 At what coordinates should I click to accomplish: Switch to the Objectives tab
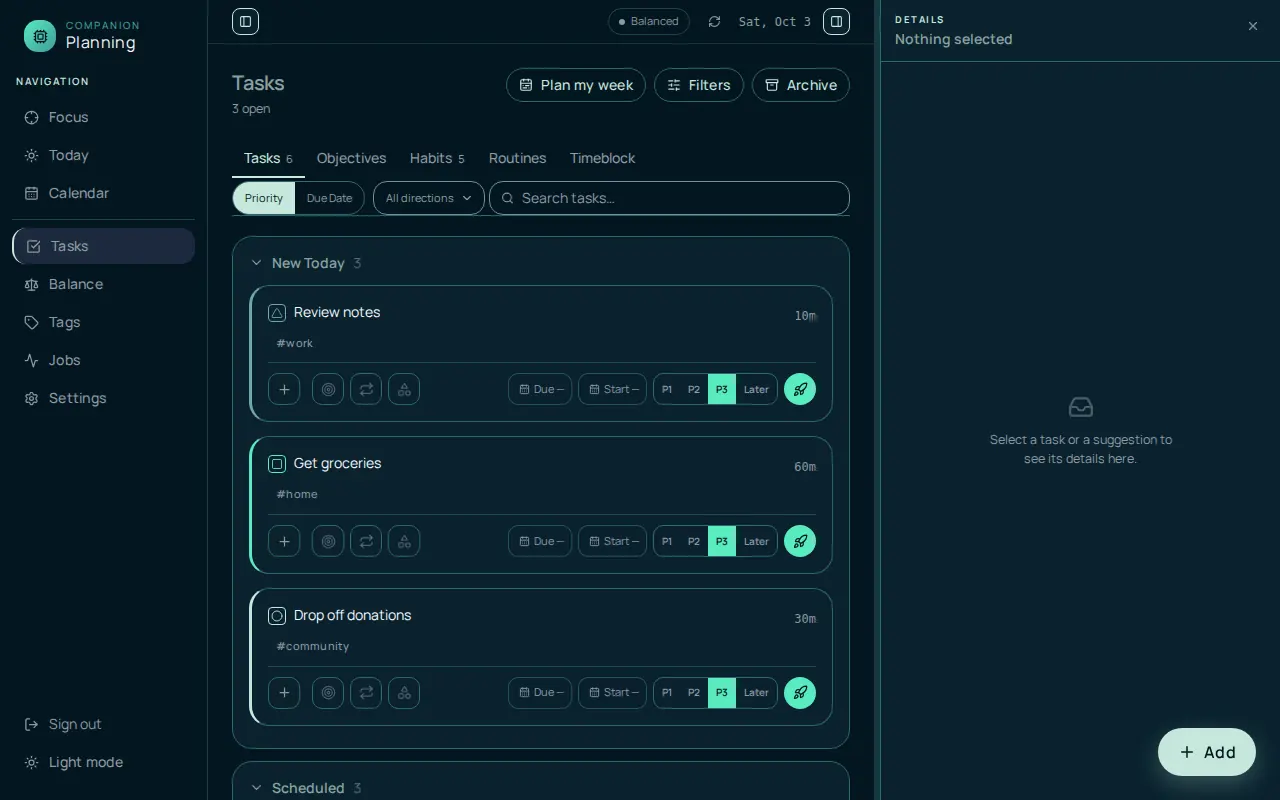[x=351, y=158]
